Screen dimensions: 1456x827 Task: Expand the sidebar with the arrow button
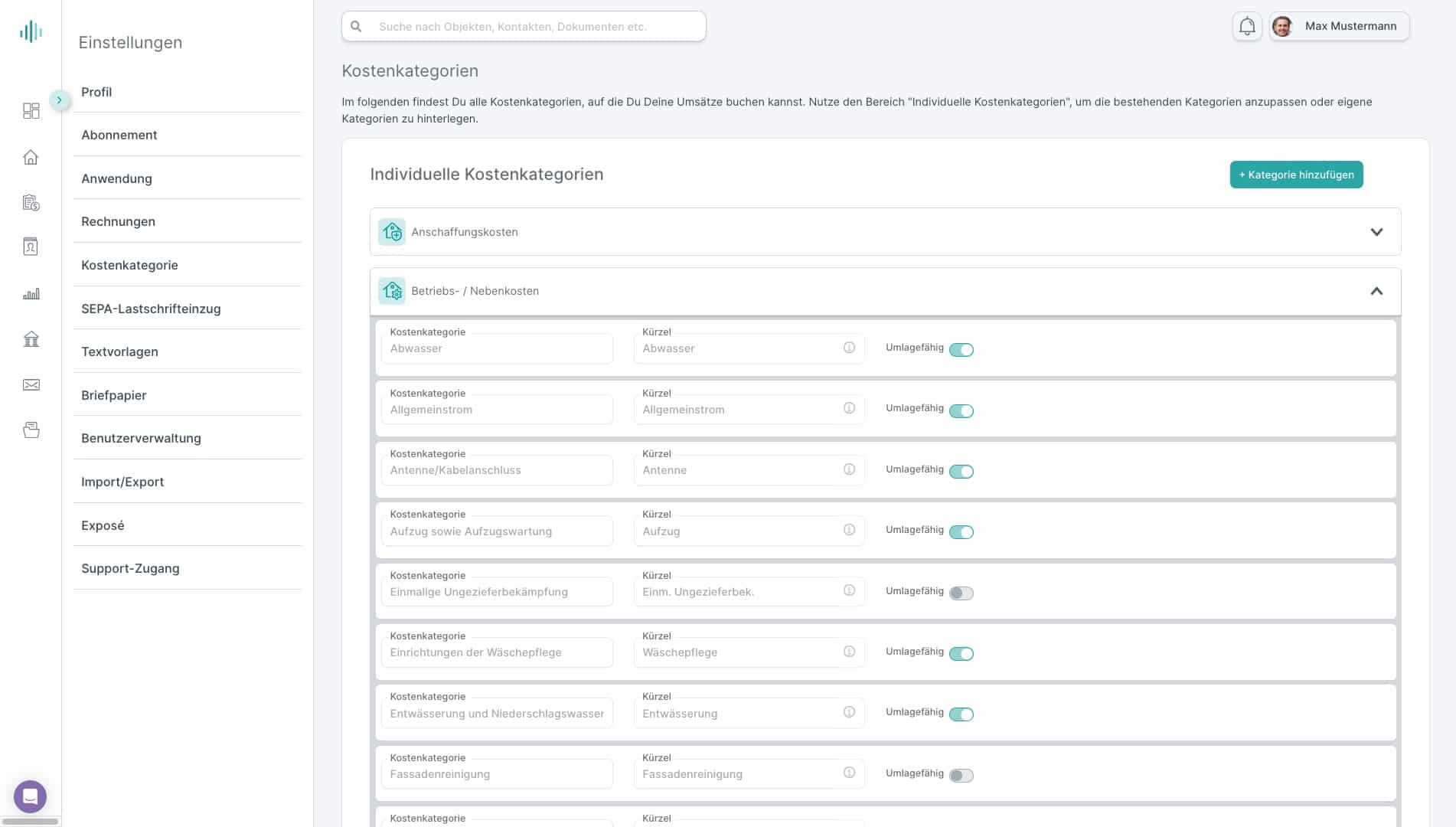click(59, 100)
